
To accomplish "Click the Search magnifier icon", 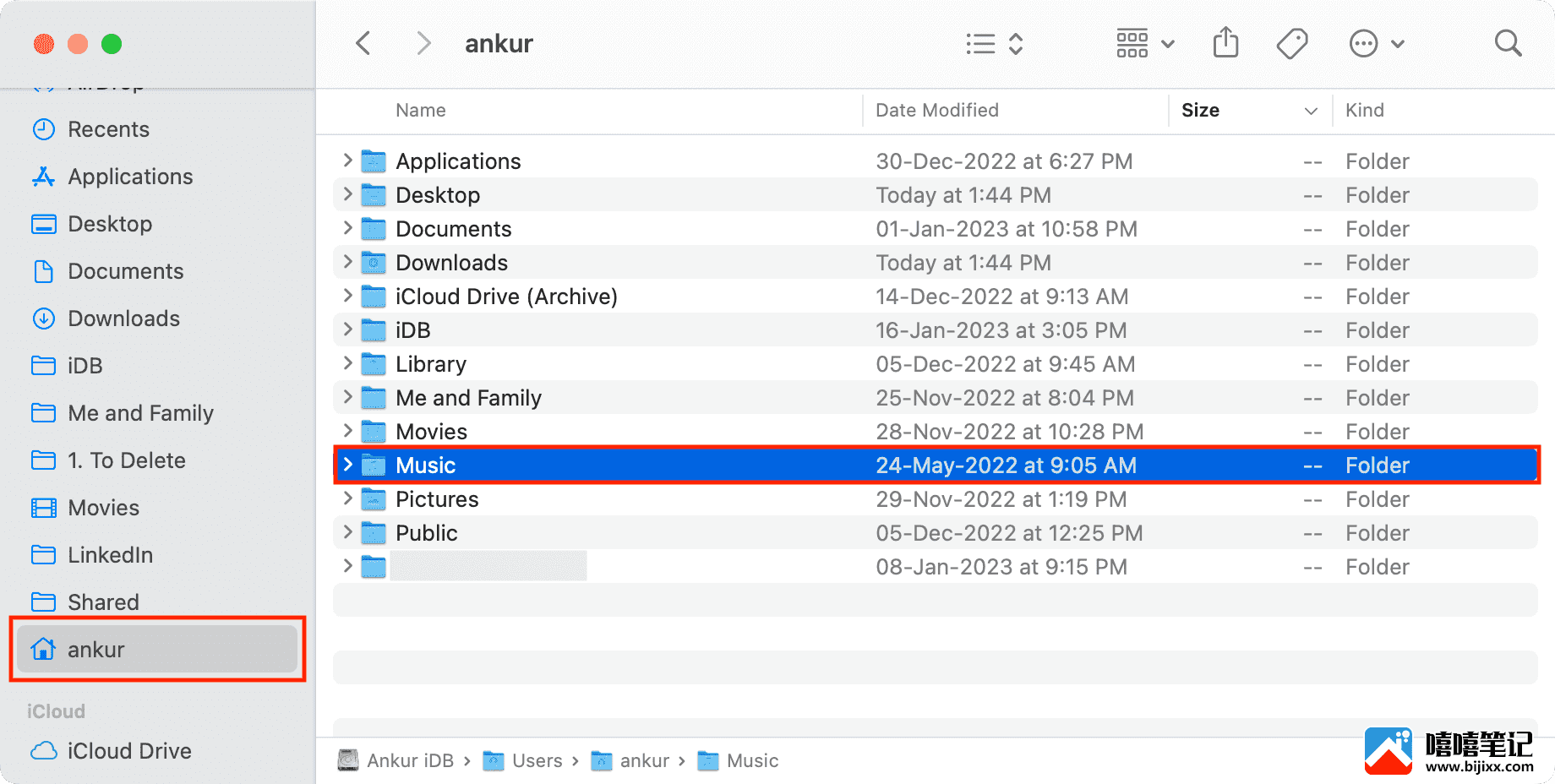I will (x=1508, y=43).
